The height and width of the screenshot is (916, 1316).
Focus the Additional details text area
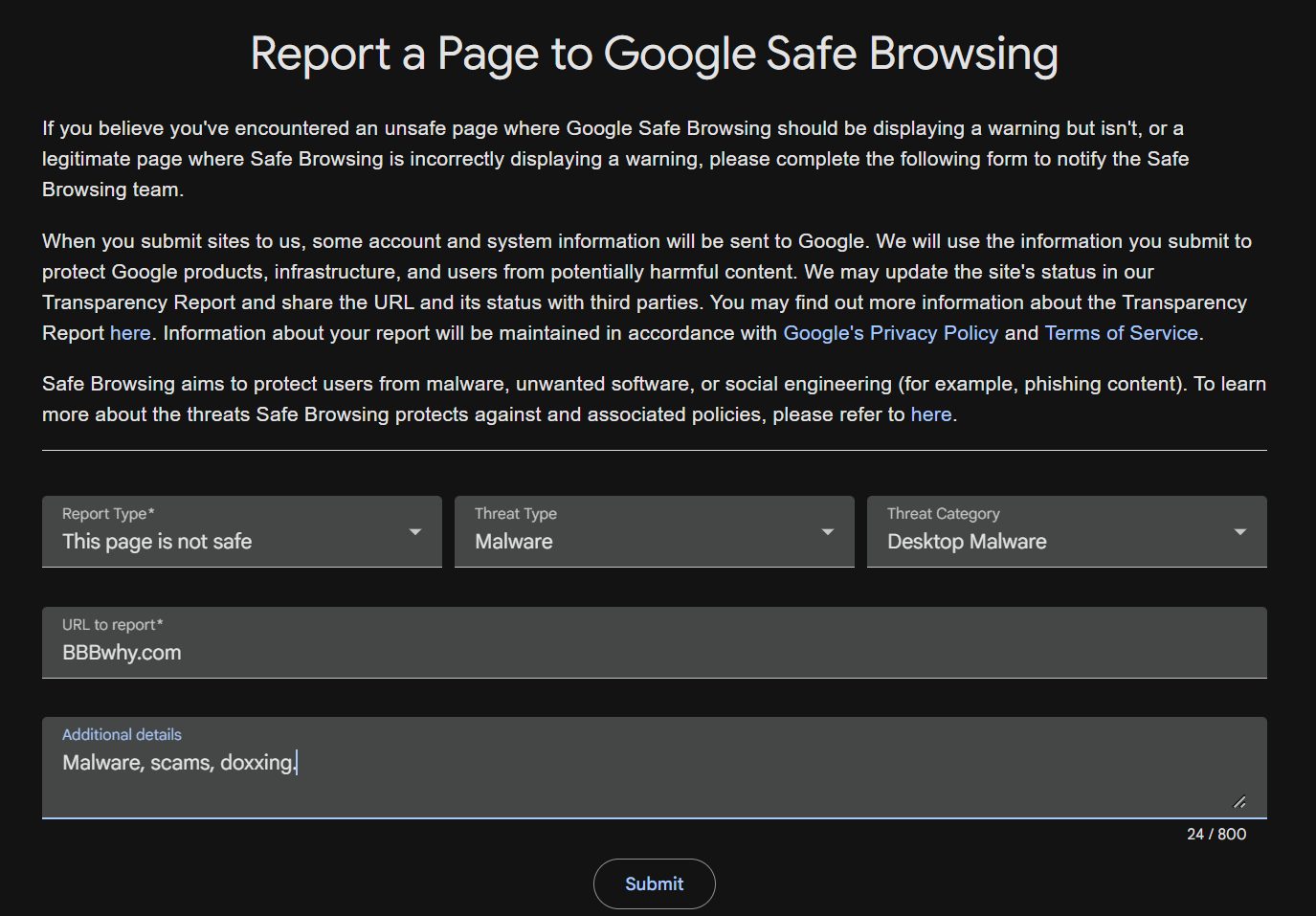[655, 768]
